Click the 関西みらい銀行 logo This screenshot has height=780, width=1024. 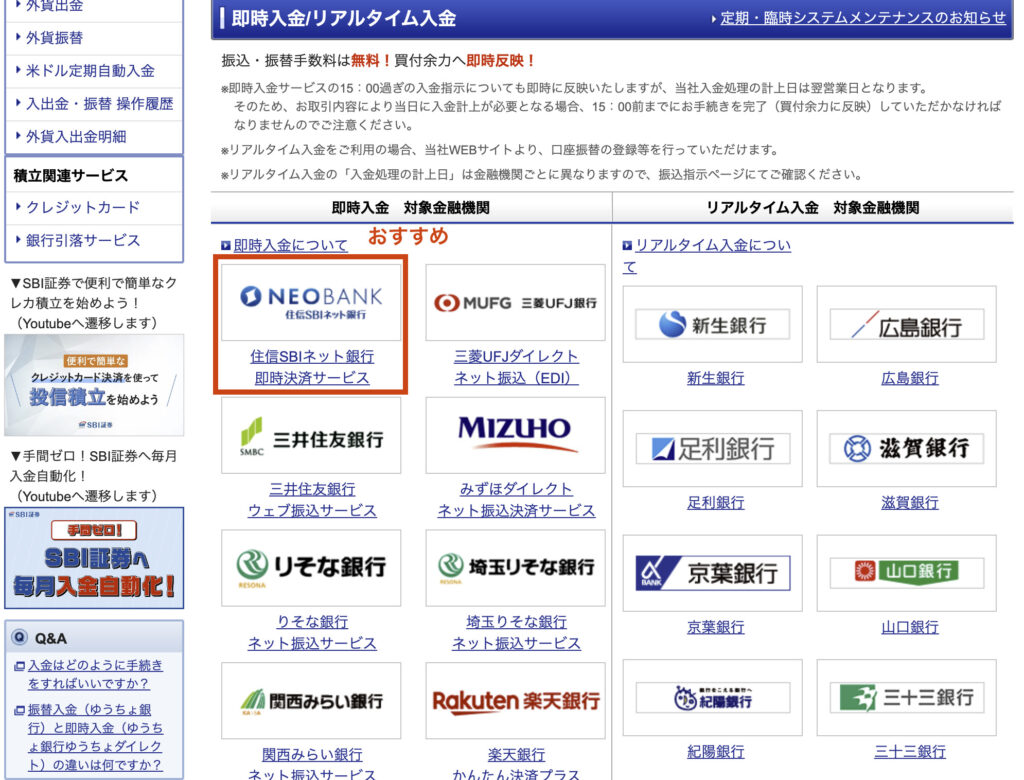(x=311, y=702)
